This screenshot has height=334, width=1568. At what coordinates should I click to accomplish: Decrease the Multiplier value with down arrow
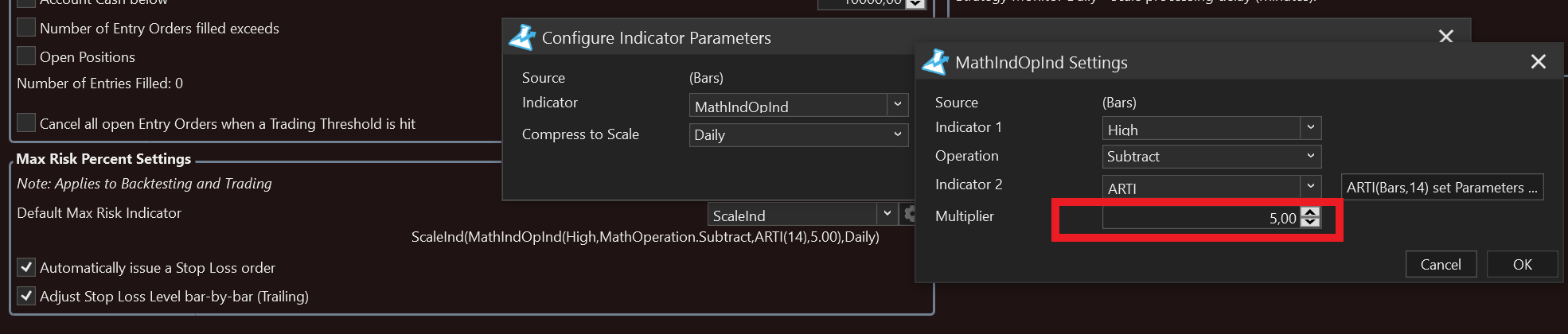coord(1310,223)
